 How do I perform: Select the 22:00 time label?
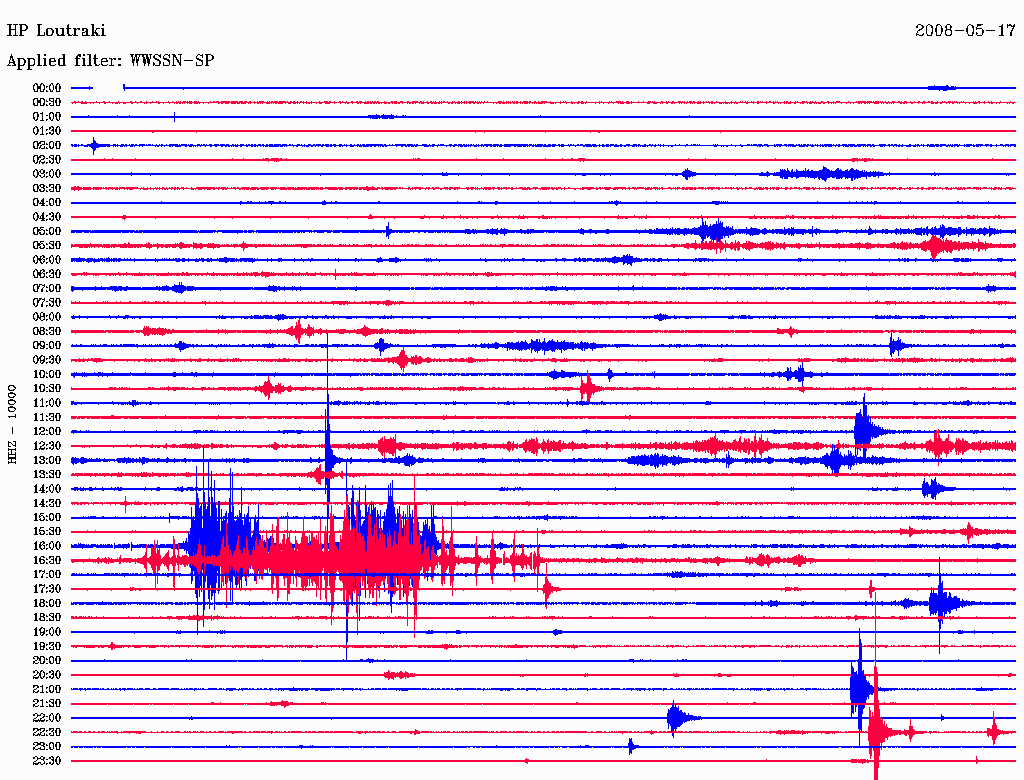[47, 718]
